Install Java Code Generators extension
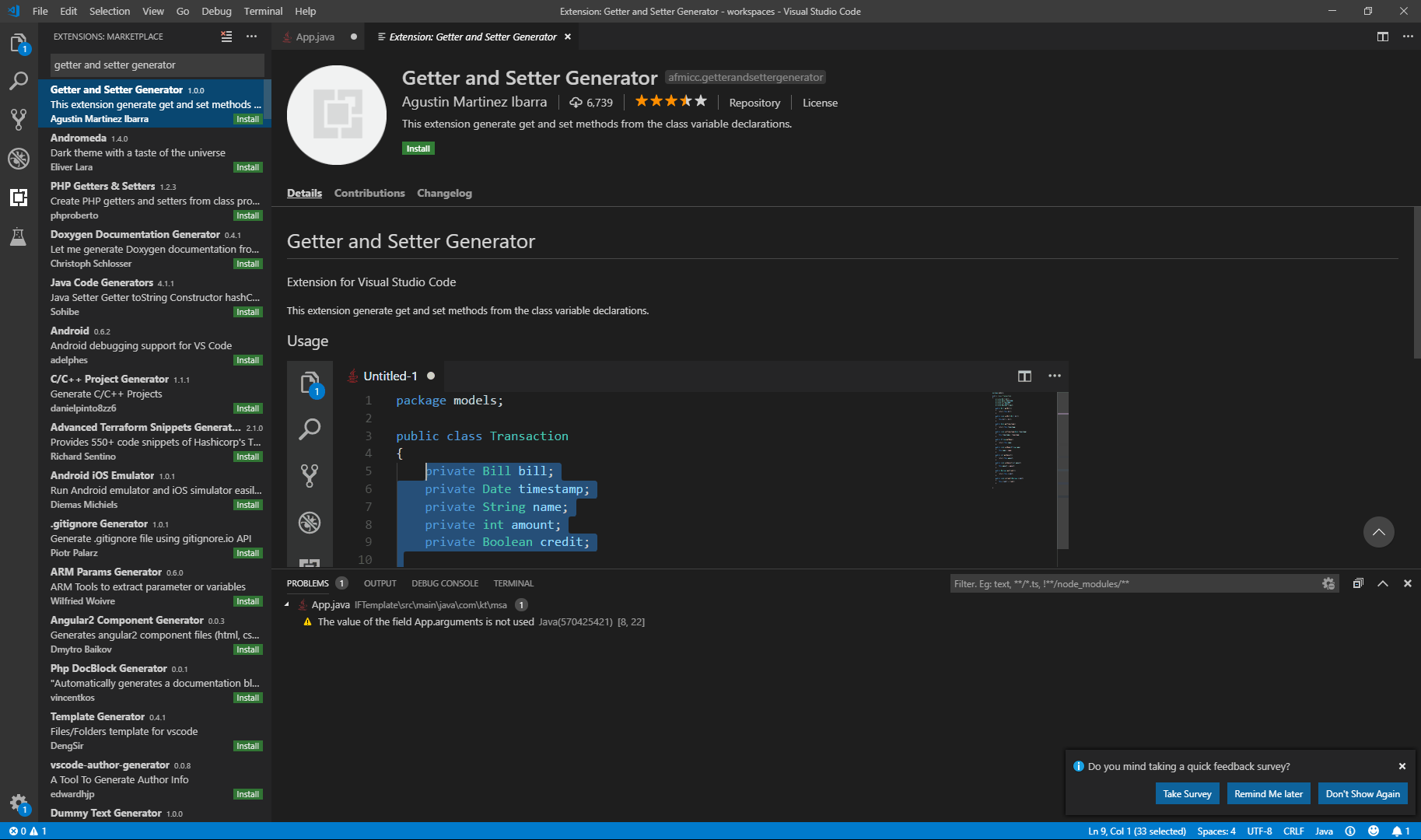The width and height of the screenshot is (1421, 840). pyautogui.click(x=247, y=312)
